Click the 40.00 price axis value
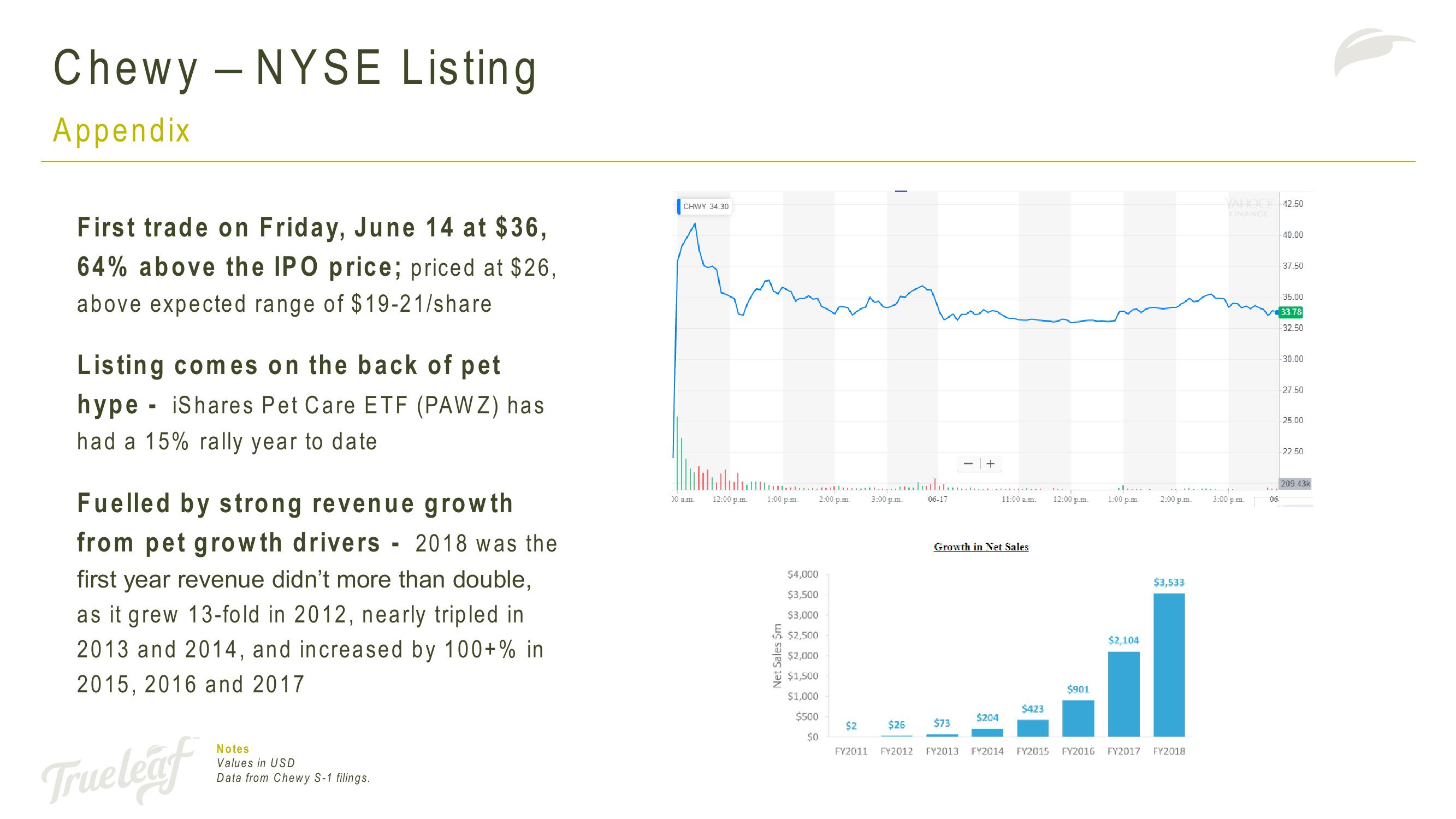The height and width of the screenshot is (819, 1456). (1293, 235)
